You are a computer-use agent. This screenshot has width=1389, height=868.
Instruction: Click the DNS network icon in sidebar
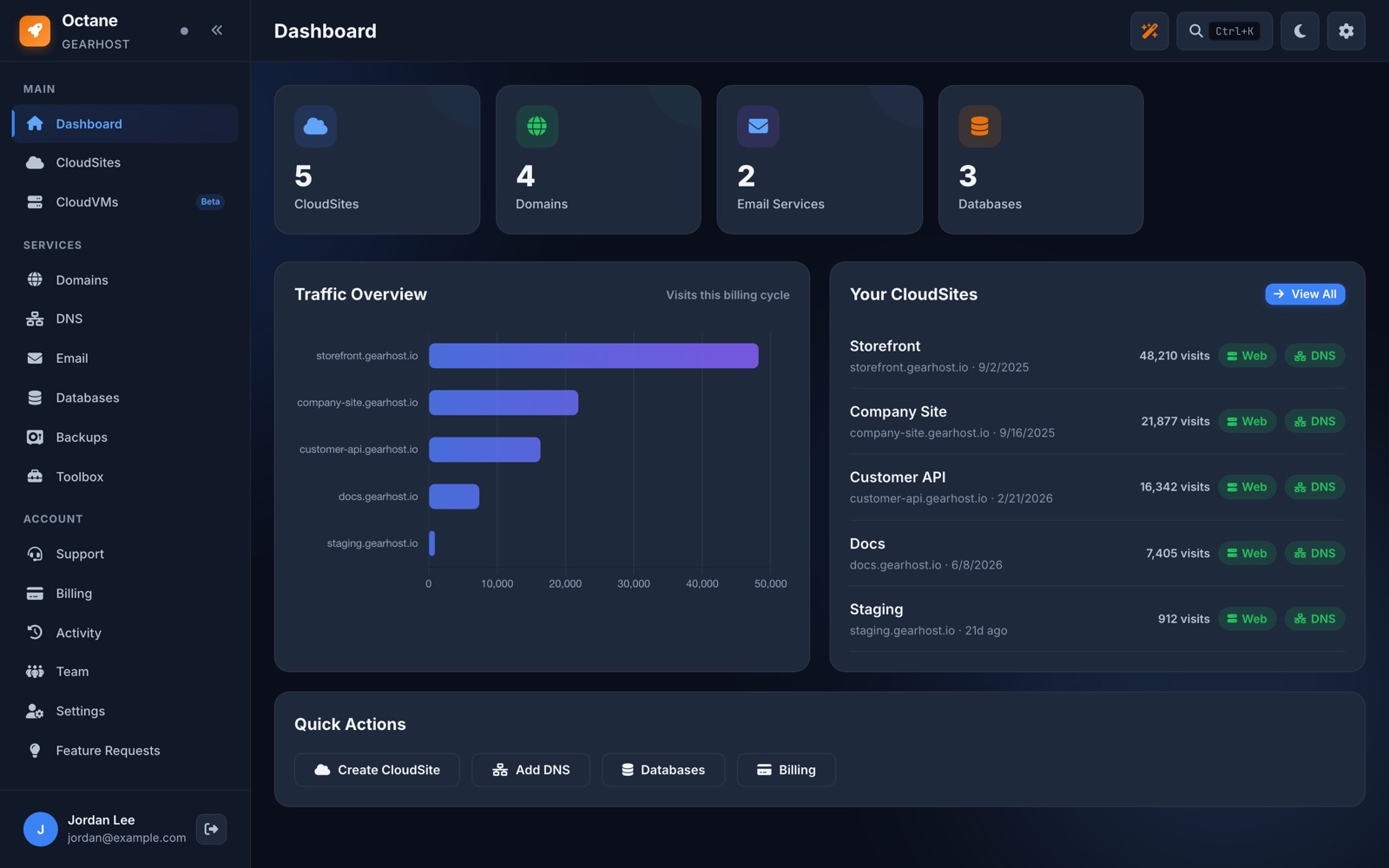pyautogui.click(x=35, y=319)
